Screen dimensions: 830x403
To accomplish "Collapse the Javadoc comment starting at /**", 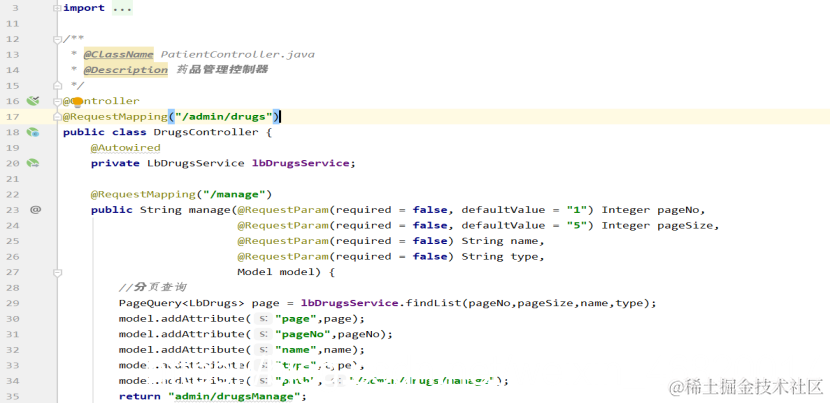I will (x=57, y=39).
